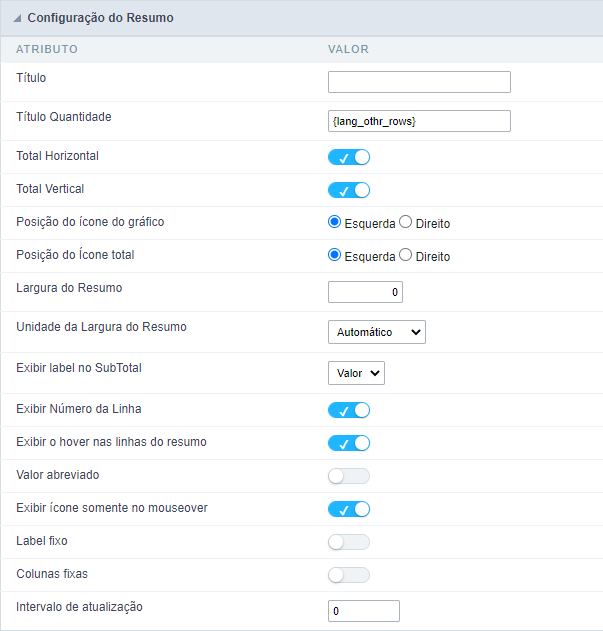Select Direito for Posição do ícone do gráfico
Viewport: 603px width, 631px height.
pyautogui.click(x=406, y=223)
